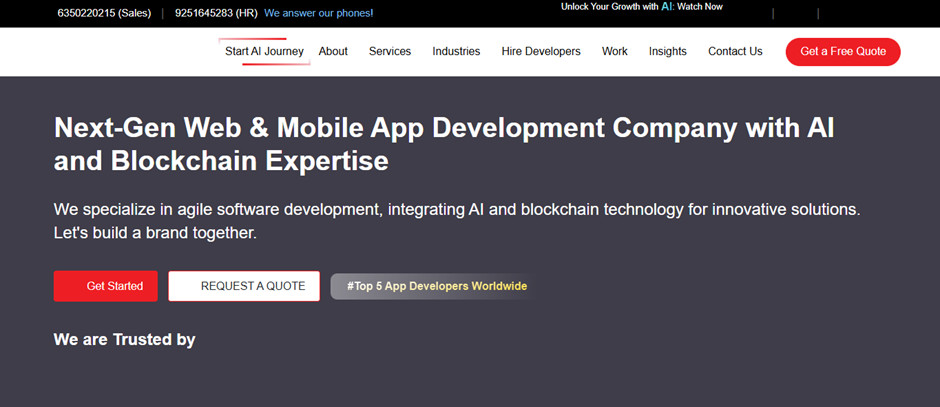This screenshot has width=940, height=407.
Task: Open the Hire Developers menu
Action: [541, 51]
